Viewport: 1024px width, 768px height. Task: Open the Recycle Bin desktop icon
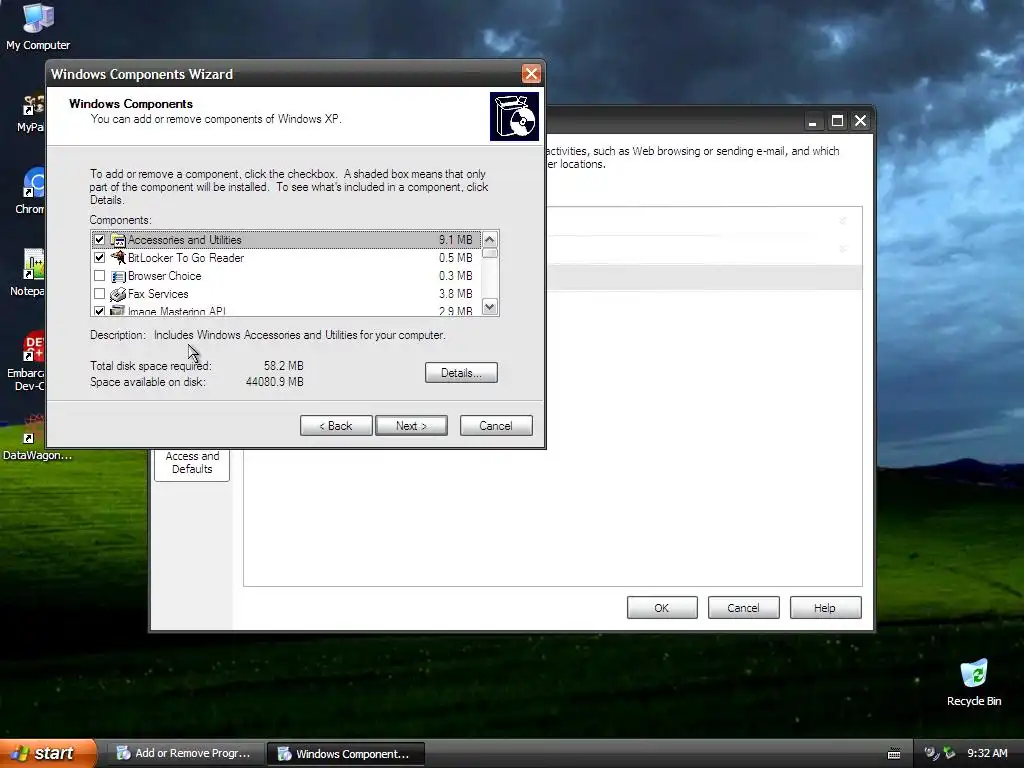tap(974, 682)
